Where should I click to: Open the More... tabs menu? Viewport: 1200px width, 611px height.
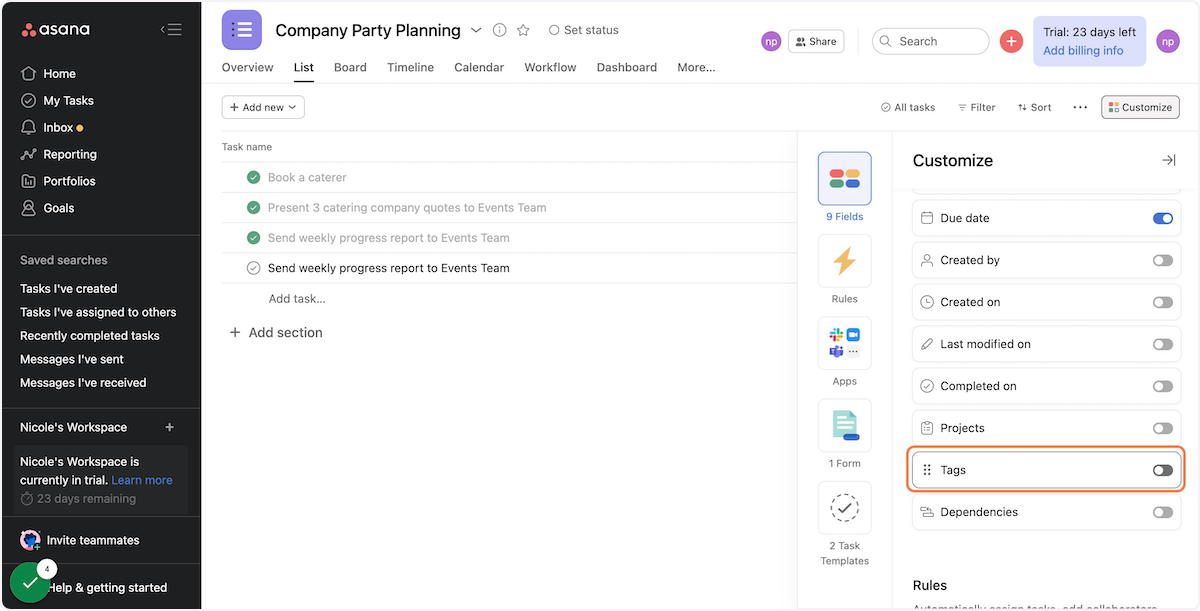(x=696, y=67)
